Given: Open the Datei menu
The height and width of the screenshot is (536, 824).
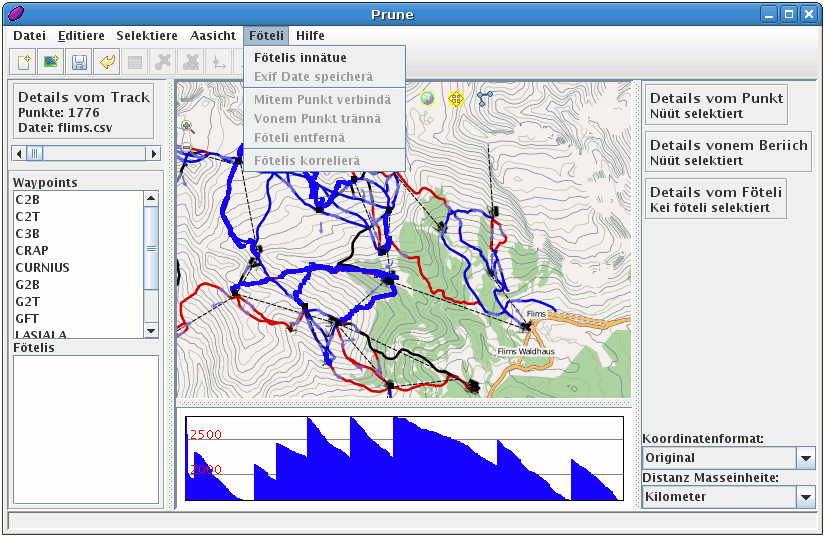Looking at the screenshot, I should pos(29,35).
